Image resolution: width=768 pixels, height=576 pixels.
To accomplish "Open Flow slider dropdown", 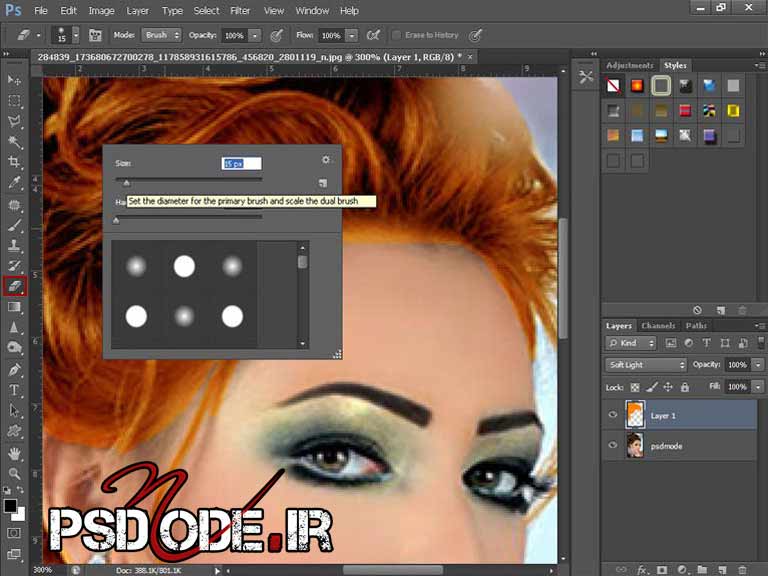I will click(x=352, y=35).
